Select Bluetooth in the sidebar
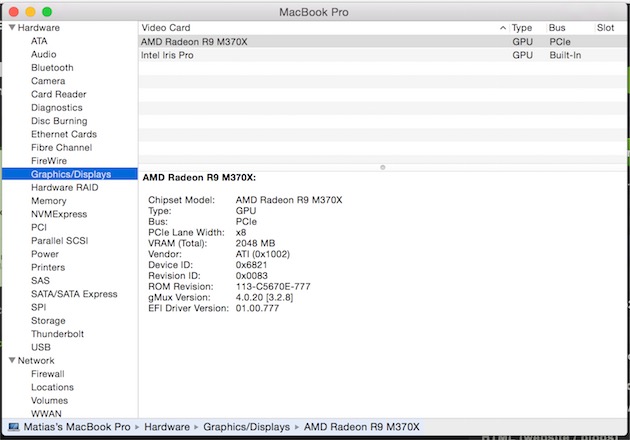Viewport: 630px width, 440px height. (x=52, y=68)
